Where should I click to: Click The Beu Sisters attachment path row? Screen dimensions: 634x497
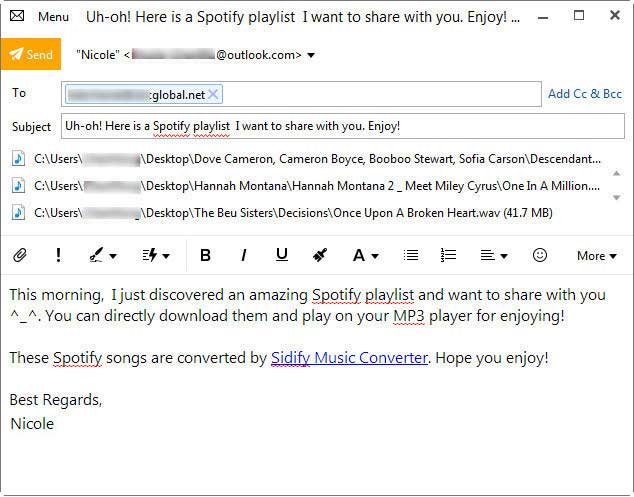293,213
